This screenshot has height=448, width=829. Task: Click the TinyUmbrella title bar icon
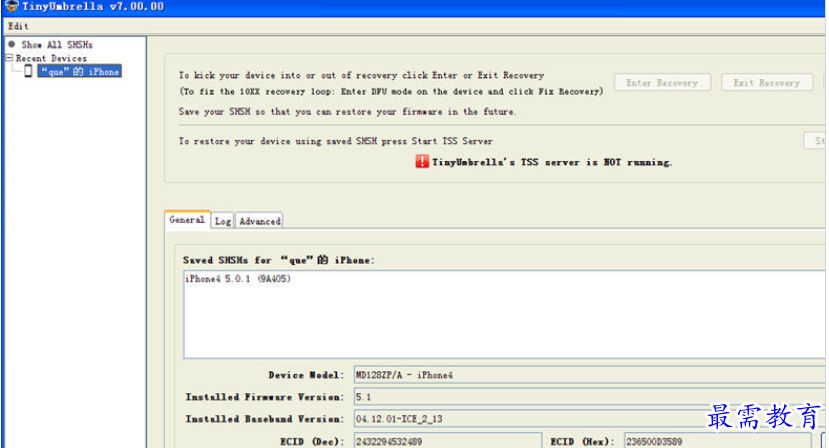11,6
